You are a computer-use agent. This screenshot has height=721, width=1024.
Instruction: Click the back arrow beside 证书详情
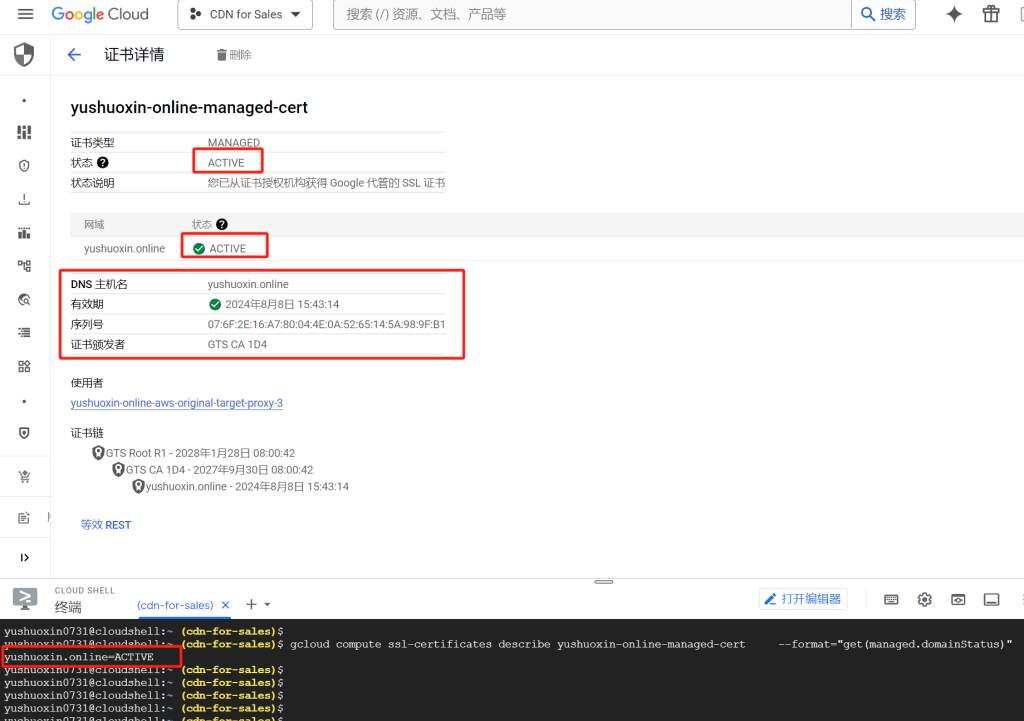(x=74, y=55)
